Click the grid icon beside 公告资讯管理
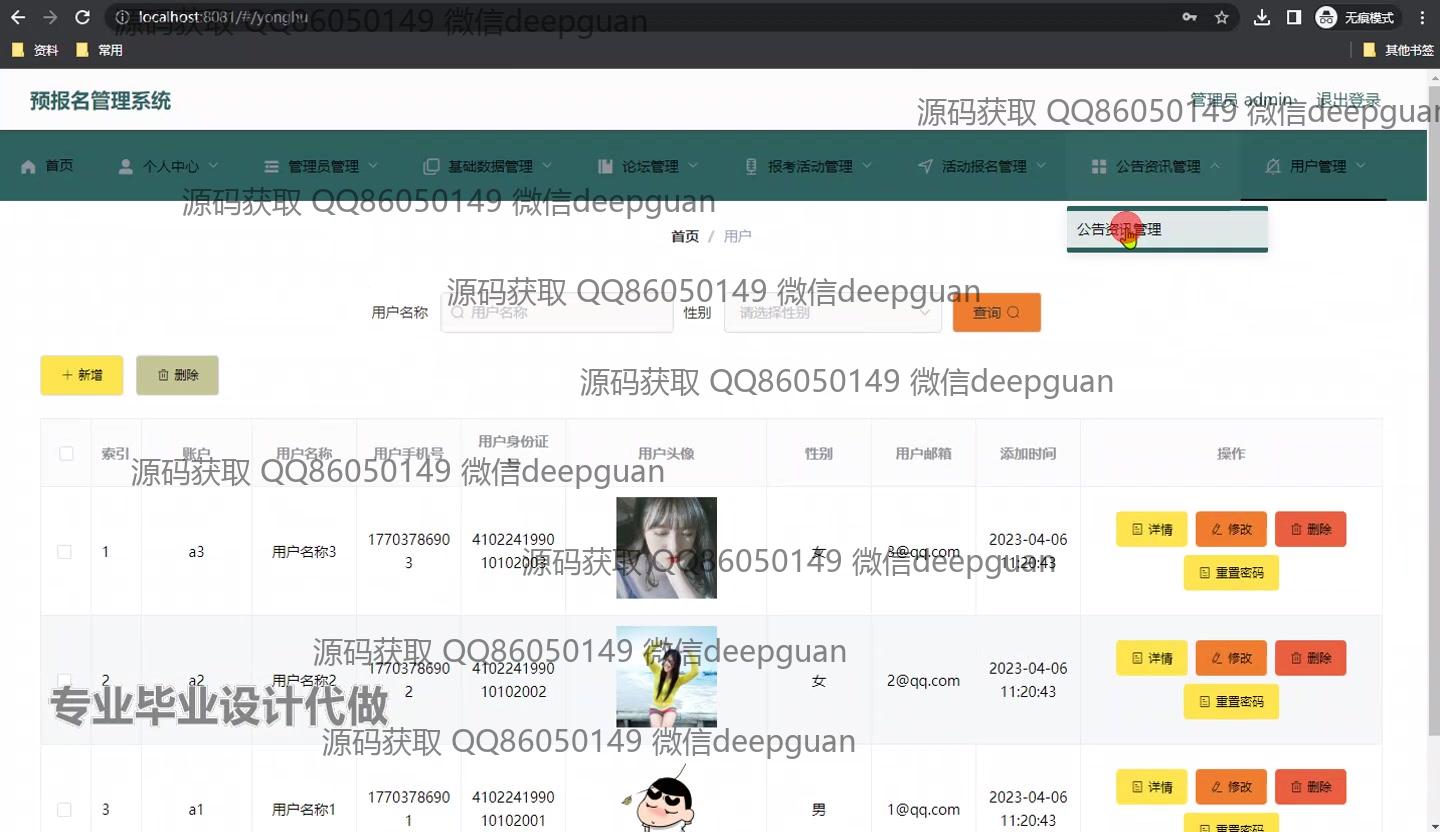The width and height of the screenshot is (1440, 832). [1099, 166]
